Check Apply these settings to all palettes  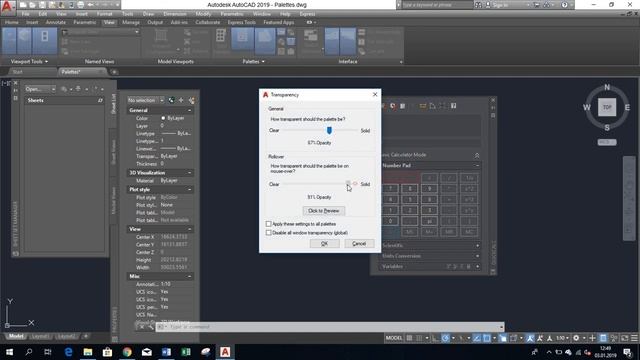268,224
